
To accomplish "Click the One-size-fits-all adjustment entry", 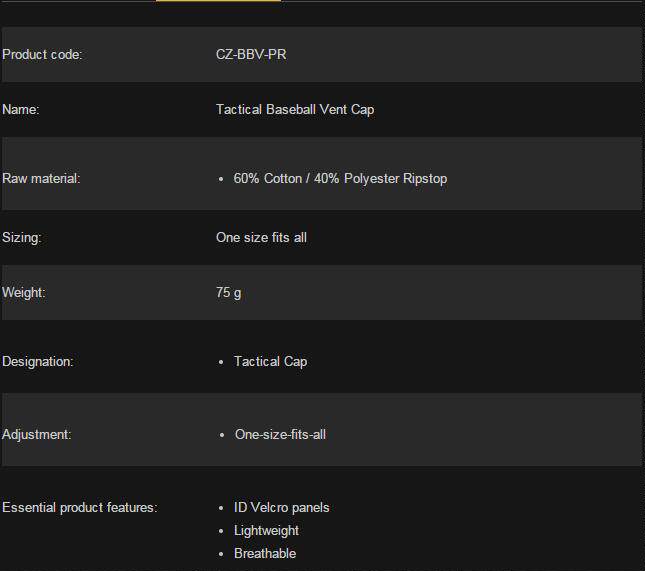I will pos(280,434).
